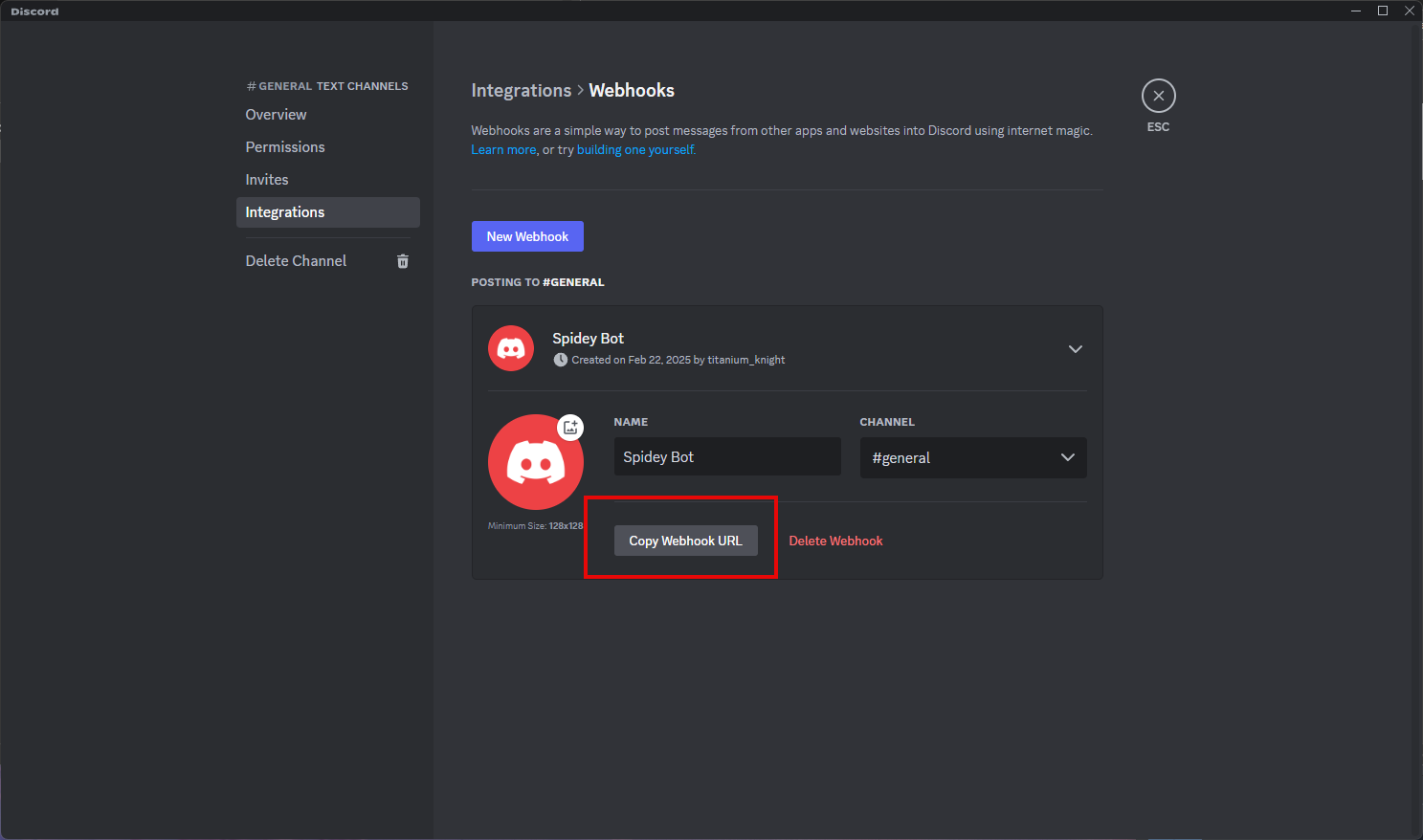Image resolution: width=1423 pixels, height=840 pixels.
Task: Open the building one yourself link
Action: (635, 150)
